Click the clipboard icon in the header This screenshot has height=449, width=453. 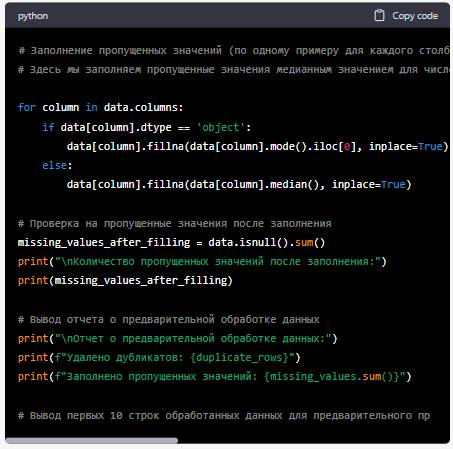(x=379, y=15)
